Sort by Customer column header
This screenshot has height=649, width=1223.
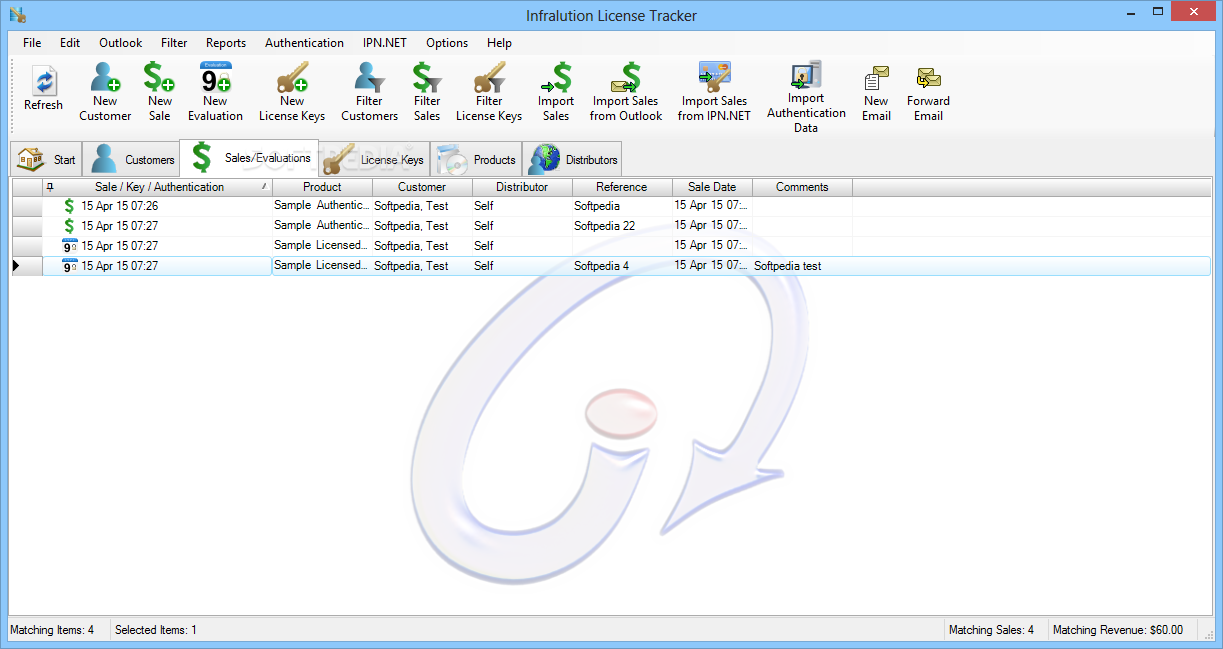pyautogui.click(x=422, y=187)
